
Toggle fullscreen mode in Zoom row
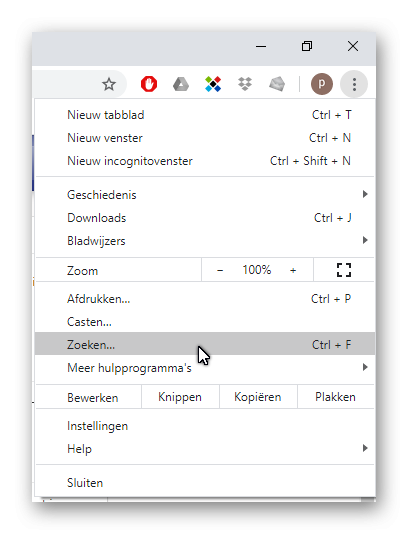click(344, 270)
